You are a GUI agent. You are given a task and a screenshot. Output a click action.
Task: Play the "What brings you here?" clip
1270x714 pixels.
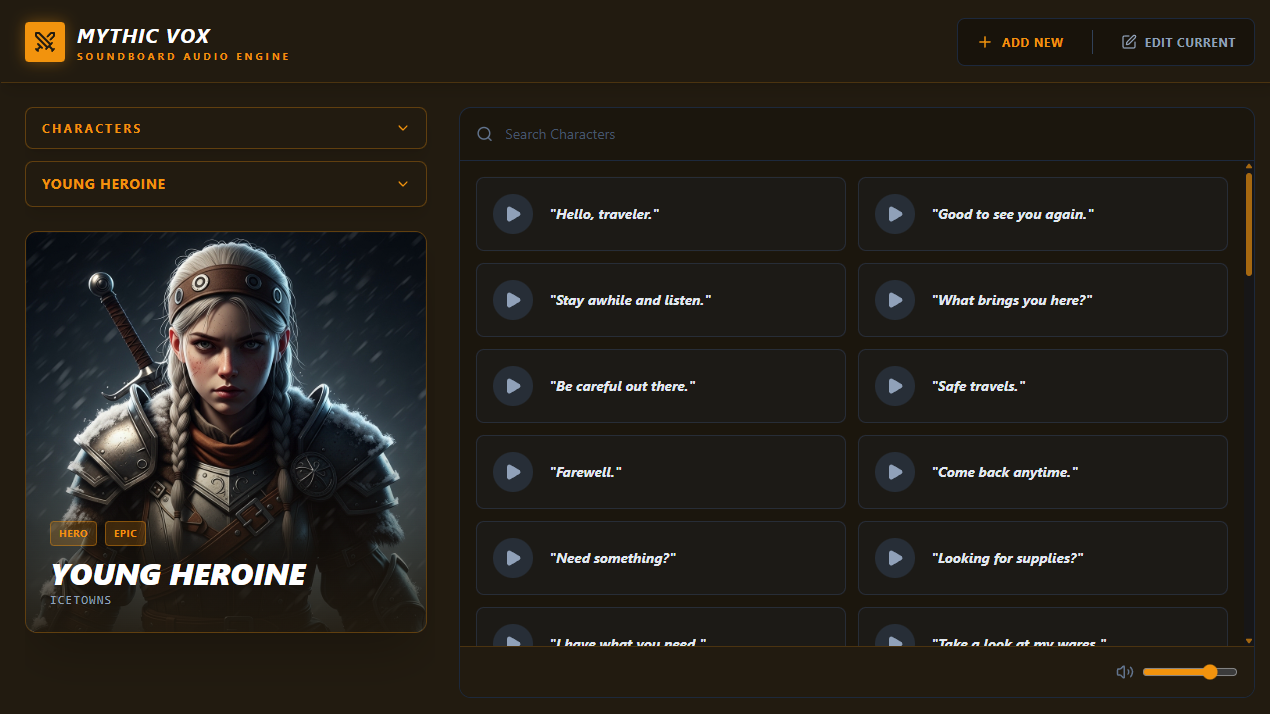pyautogui.click(x=895, y=300)
